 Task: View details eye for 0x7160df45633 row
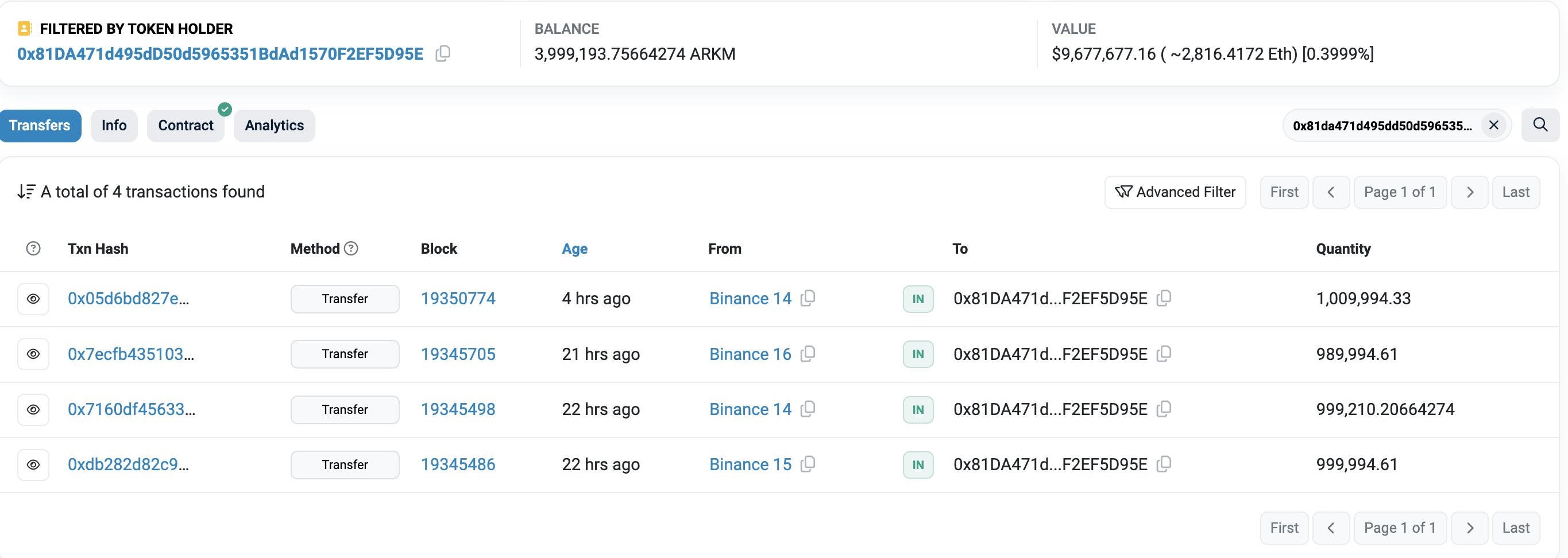pos(33,409)
